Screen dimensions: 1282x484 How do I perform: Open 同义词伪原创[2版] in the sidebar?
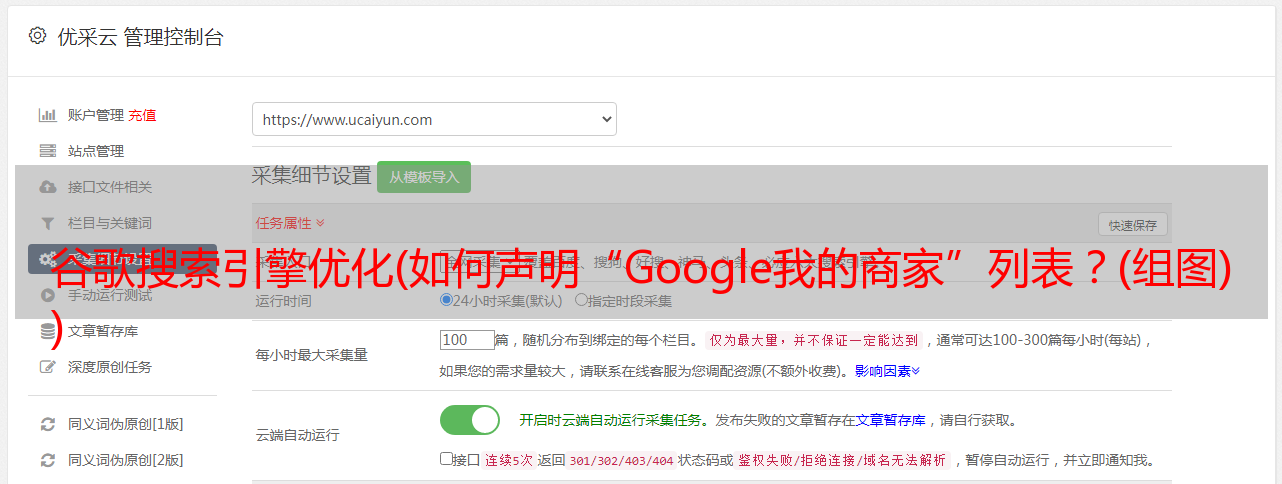[x=126, y=460]
